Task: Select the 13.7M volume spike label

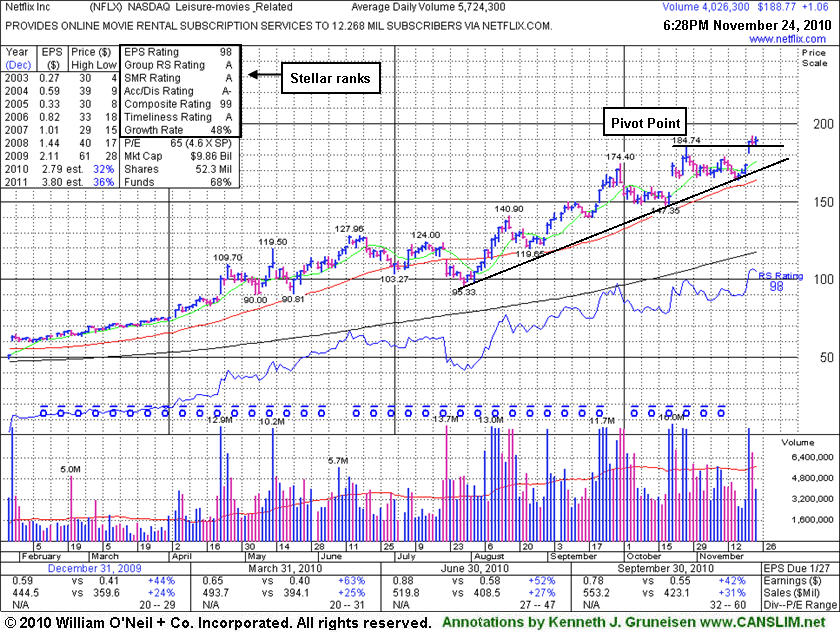Action: (x=446, y=419)
